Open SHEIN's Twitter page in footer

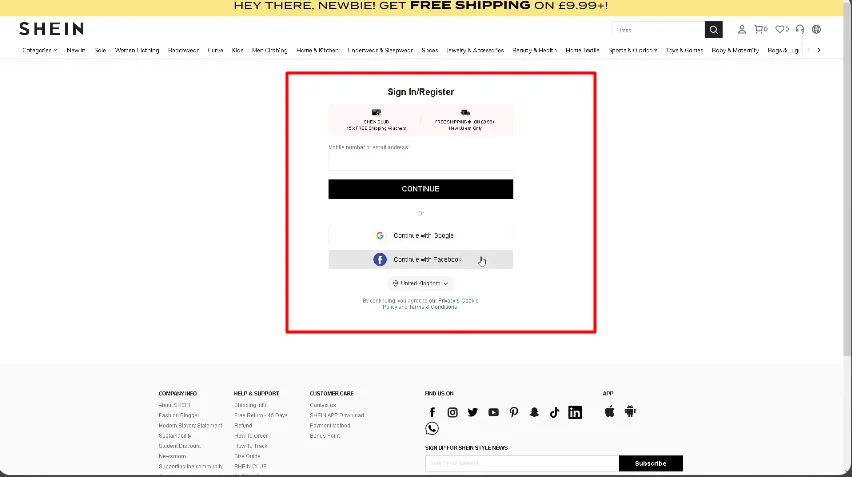tap(473, 412)
